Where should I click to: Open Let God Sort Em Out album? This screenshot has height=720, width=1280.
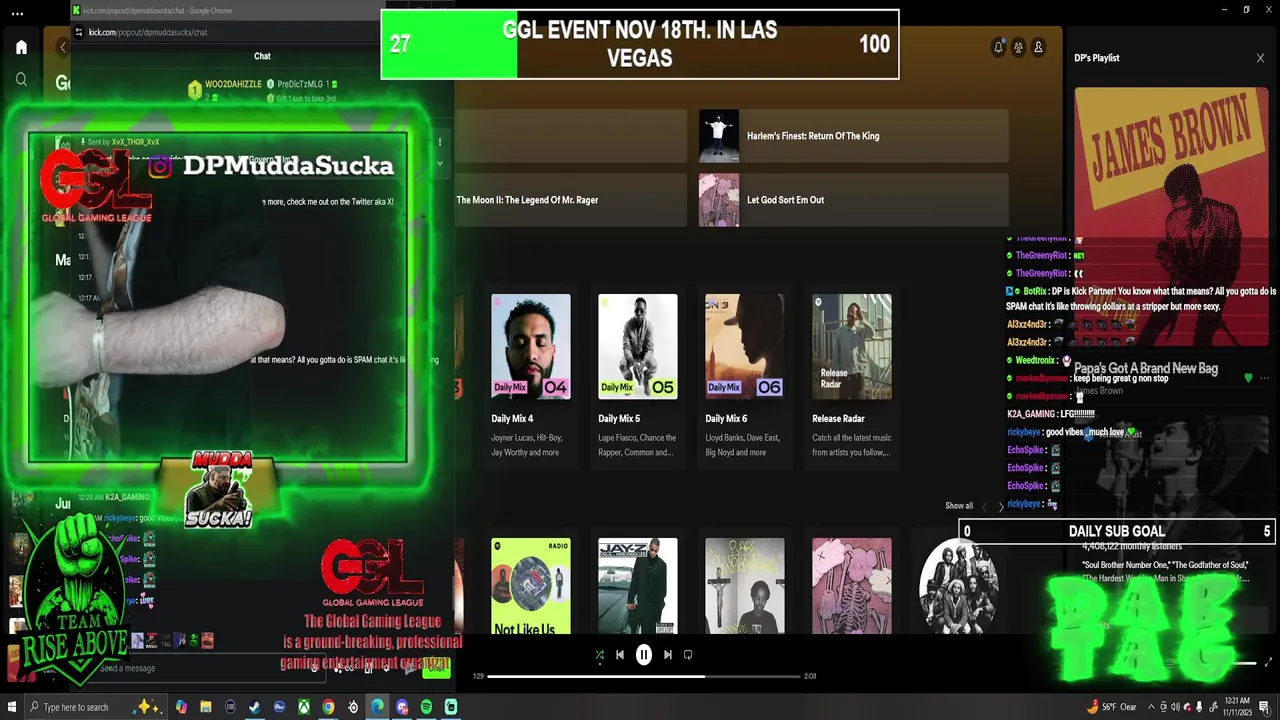tap(853, 200)
